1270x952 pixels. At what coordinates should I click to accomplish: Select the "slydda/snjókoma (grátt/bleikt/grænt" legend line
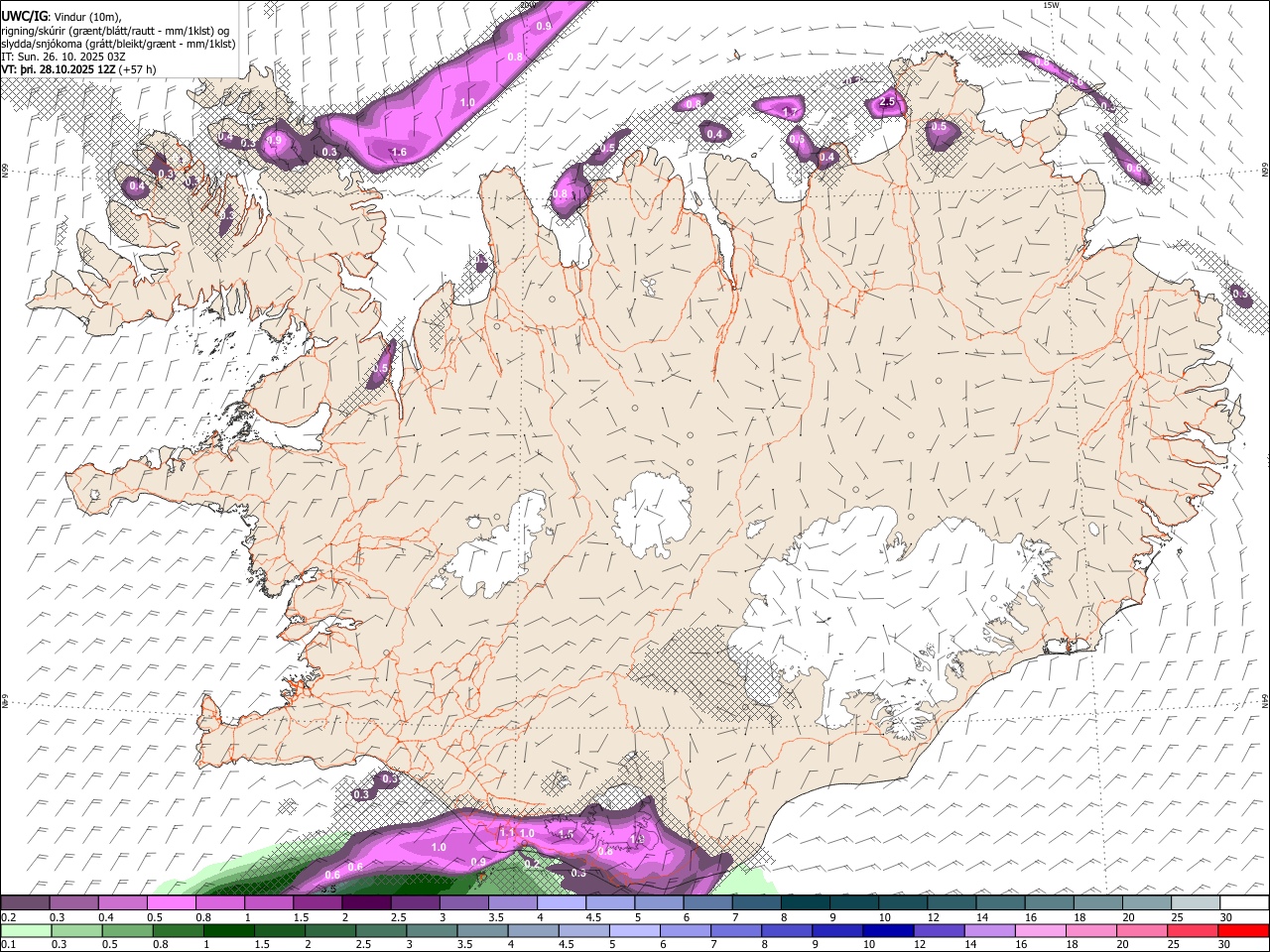pyautogui.click(x=118, y=44)
